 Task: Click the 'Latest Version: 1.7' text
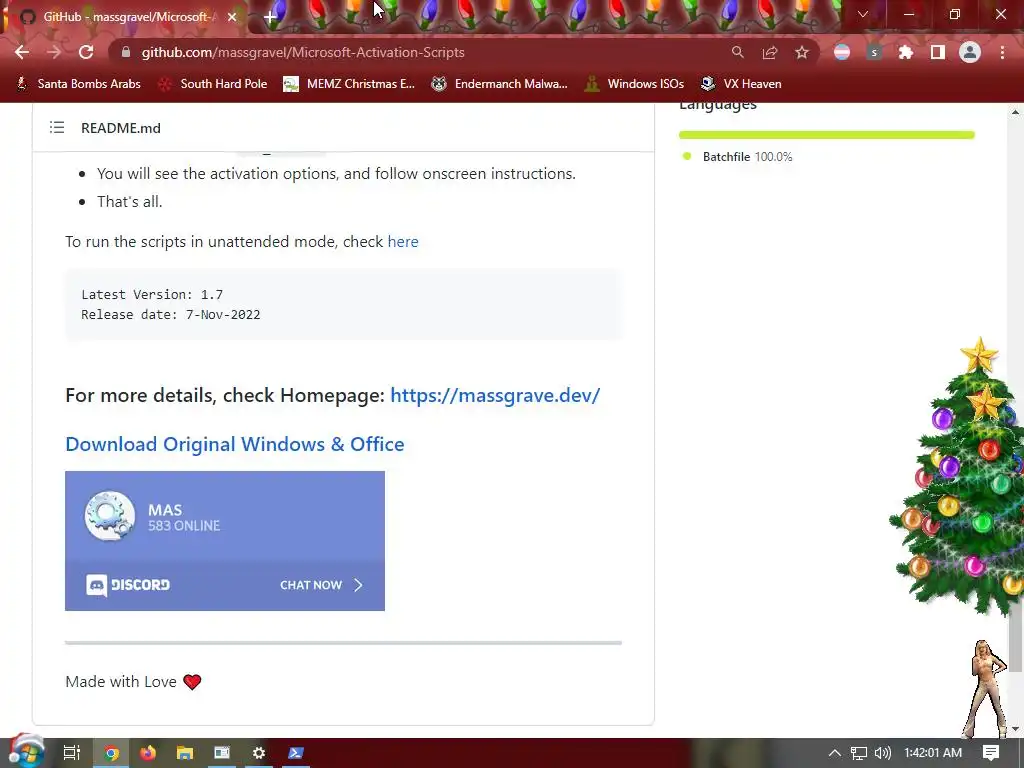pyautogui.click(x=152, y=295)
